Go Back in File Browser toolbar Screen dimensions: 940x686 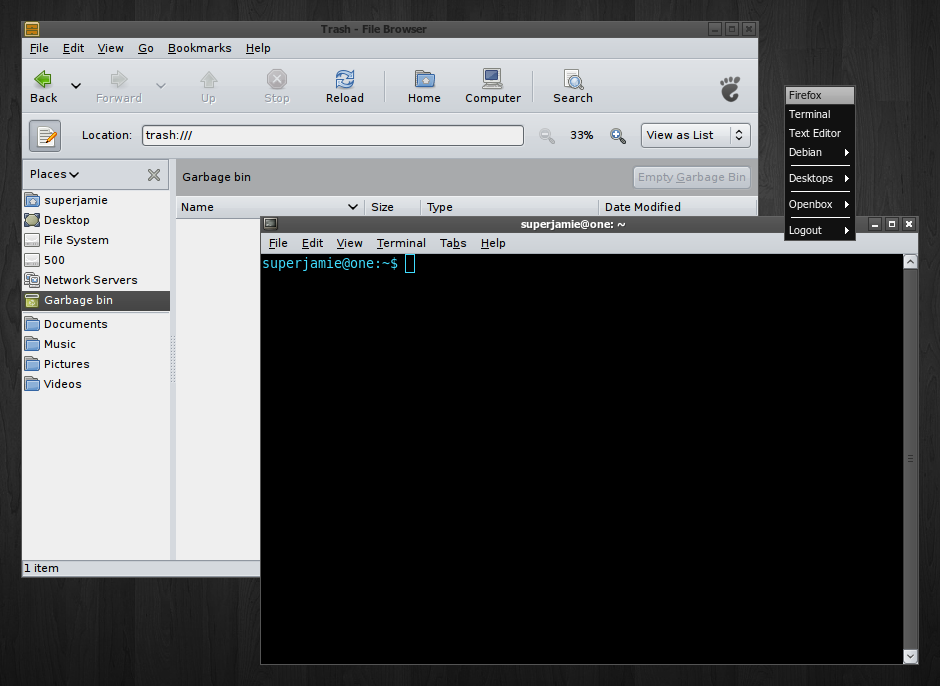[44, 87]
